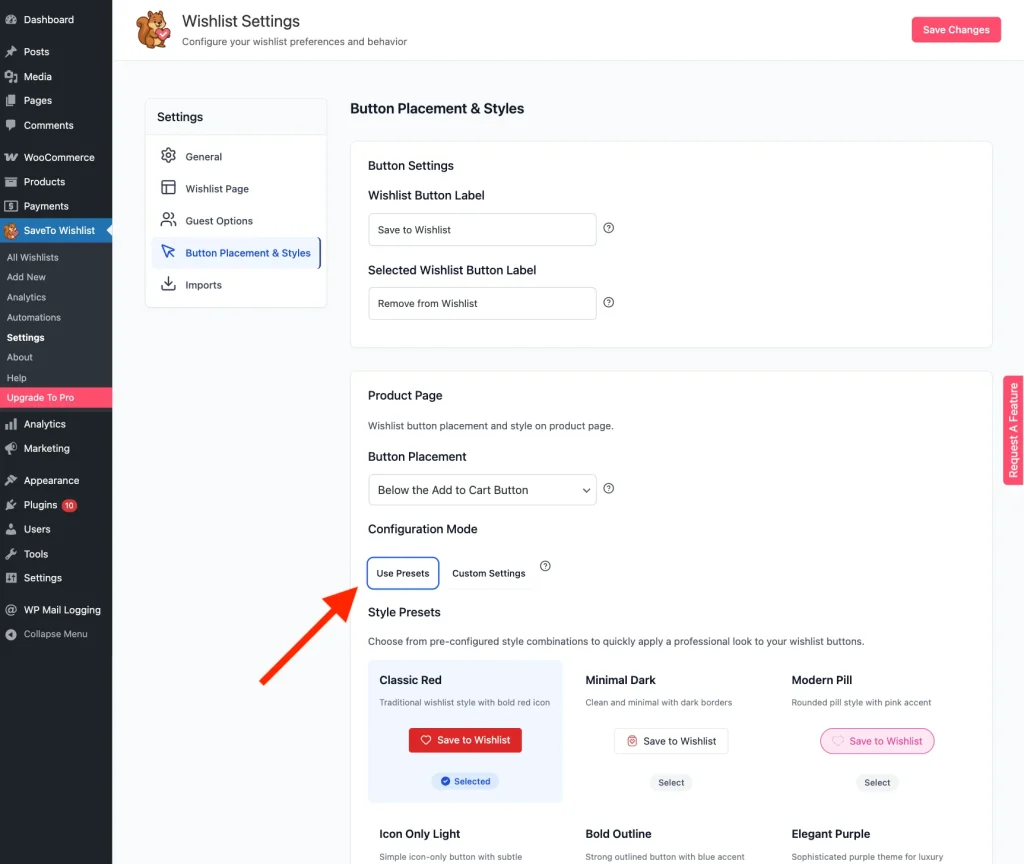This screenshot has width=1024, height=864.
Task: Click help icon next to Button Placement dropdown
Action: (x=609, y=489)
